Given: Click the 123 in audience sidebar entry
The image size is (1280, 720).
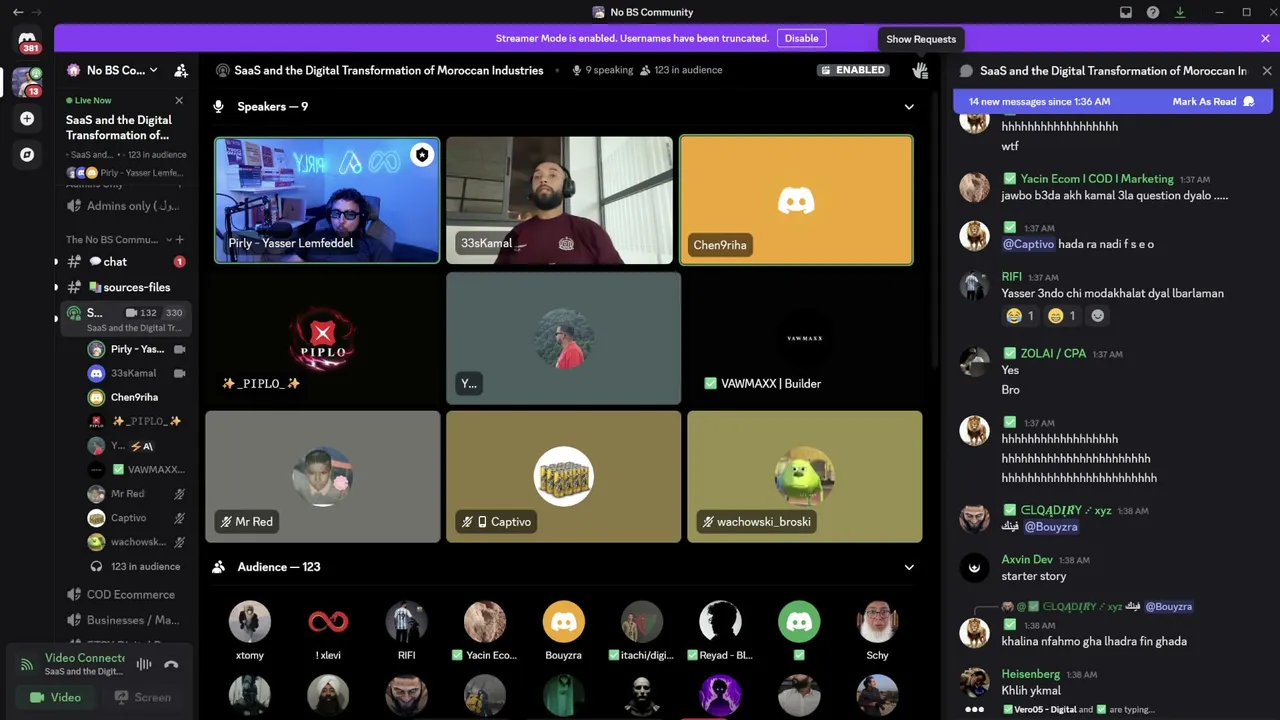Looking at the screenshot, I should coord(137,566).
